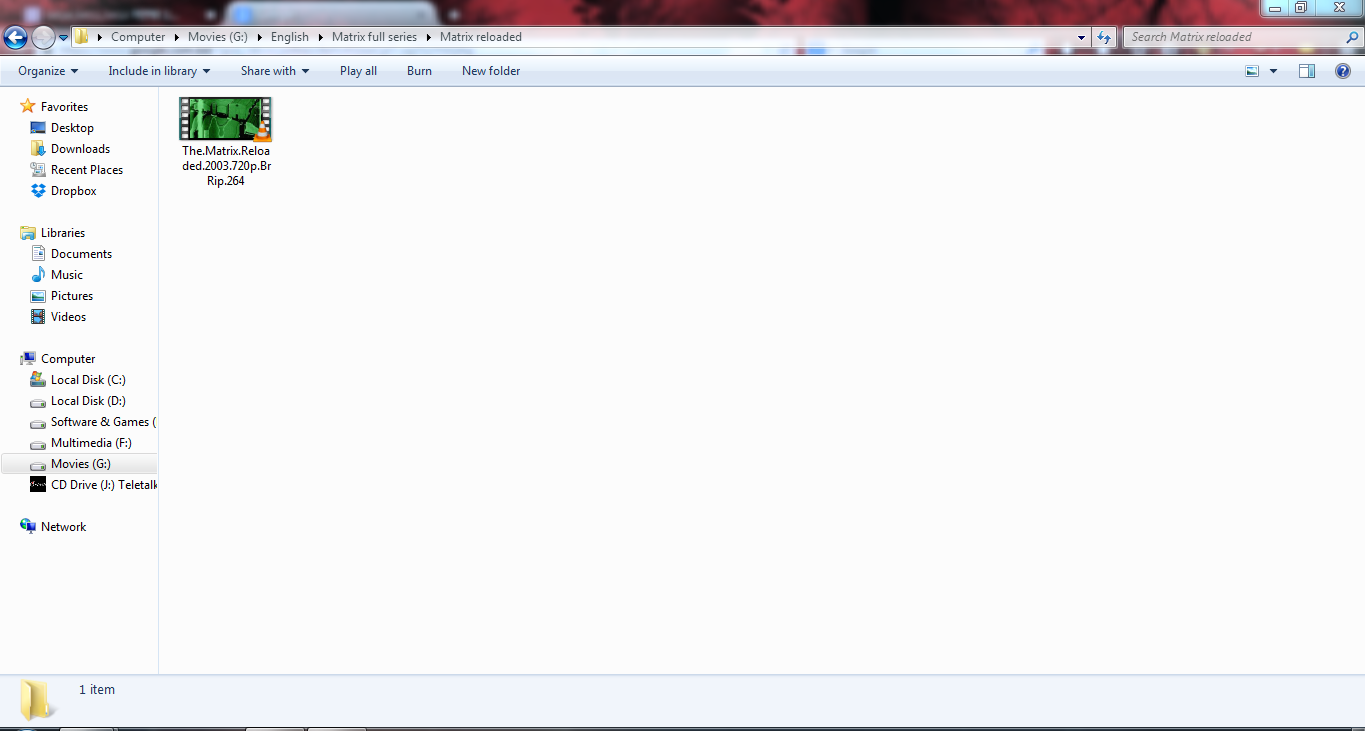
Task: Open Downloads in Favorites
Action: point(80,149)
